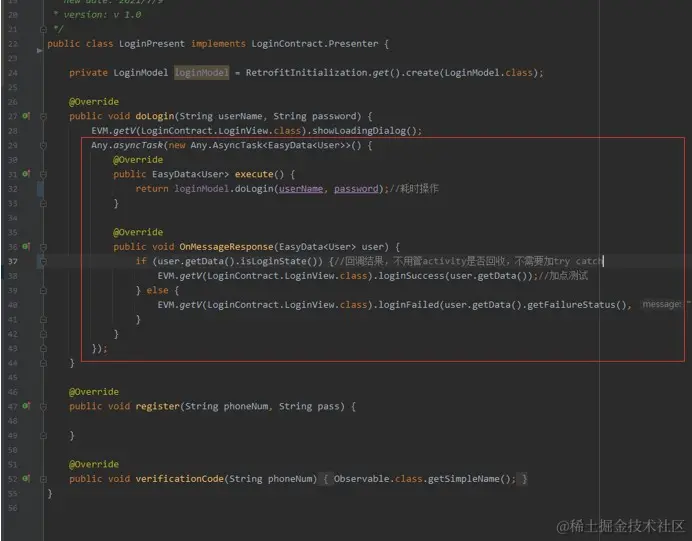Click the change marker in gutter at line 32
Viewport: 692px width, 541px height.
pyautogui.click(x=40, y=189)
